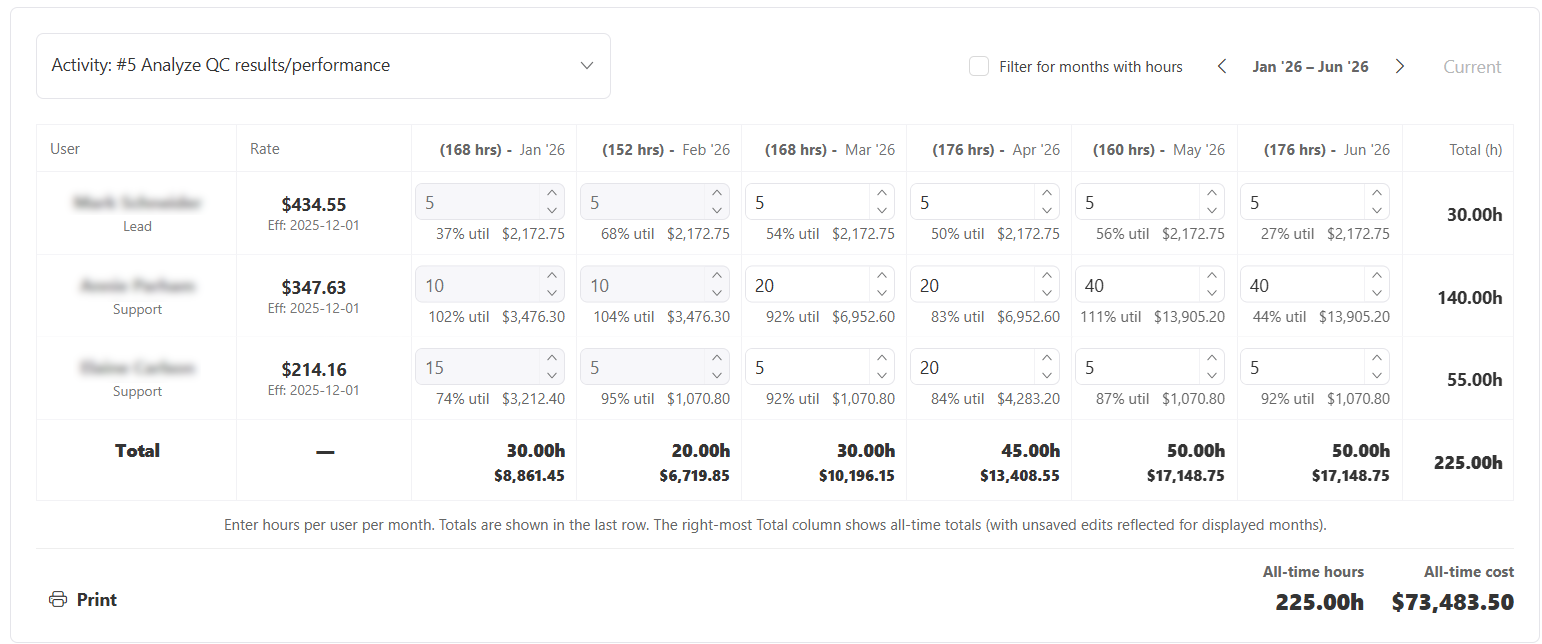Viewport: 1542px width, 644px height.
Task: Select Annie Parham's Jan '26 hours input field
Action: pyautogui.click(x=480, y=284)
